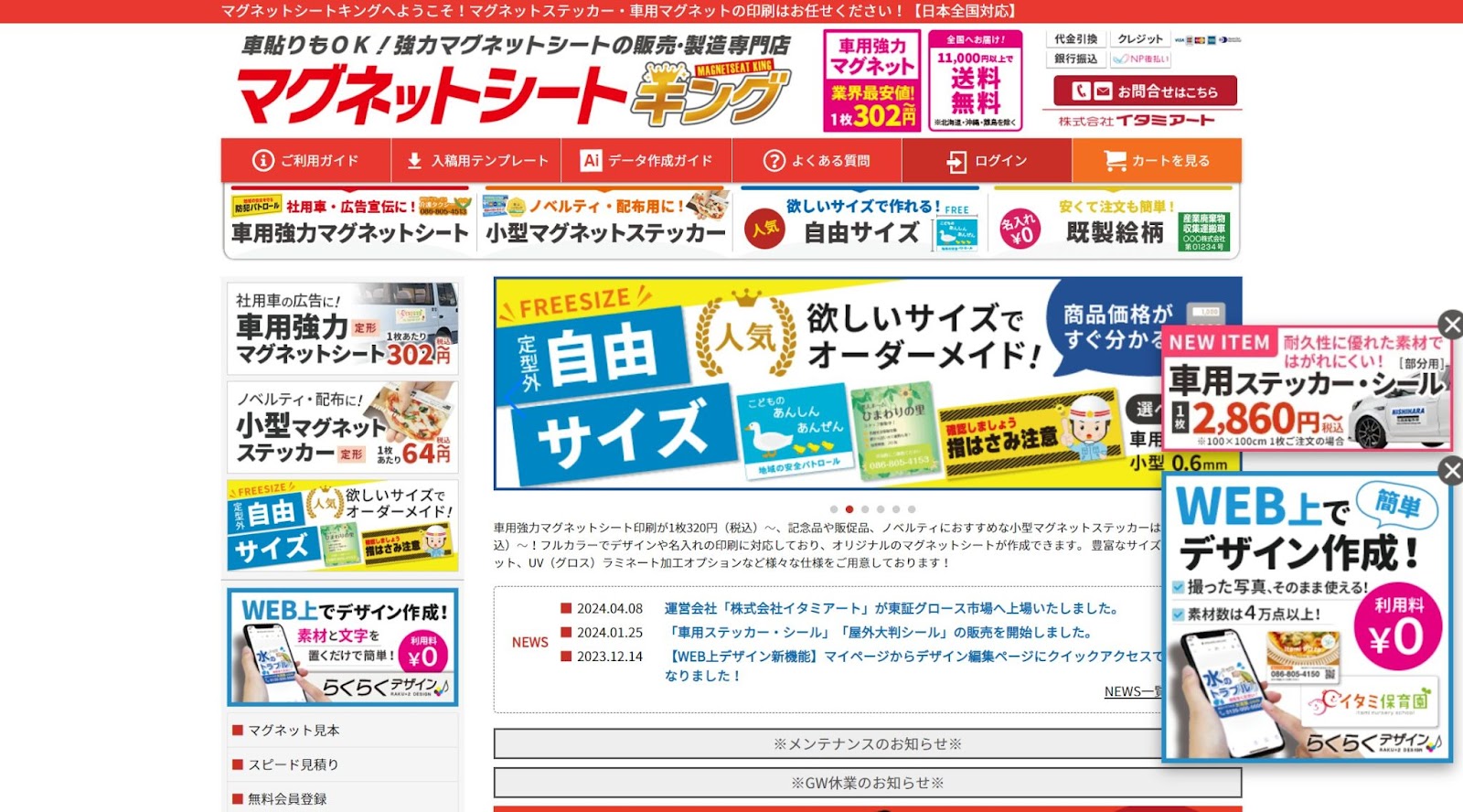
Task: Open news WEB上デザイン新機能 article
Action: click(x=914, y=666)
